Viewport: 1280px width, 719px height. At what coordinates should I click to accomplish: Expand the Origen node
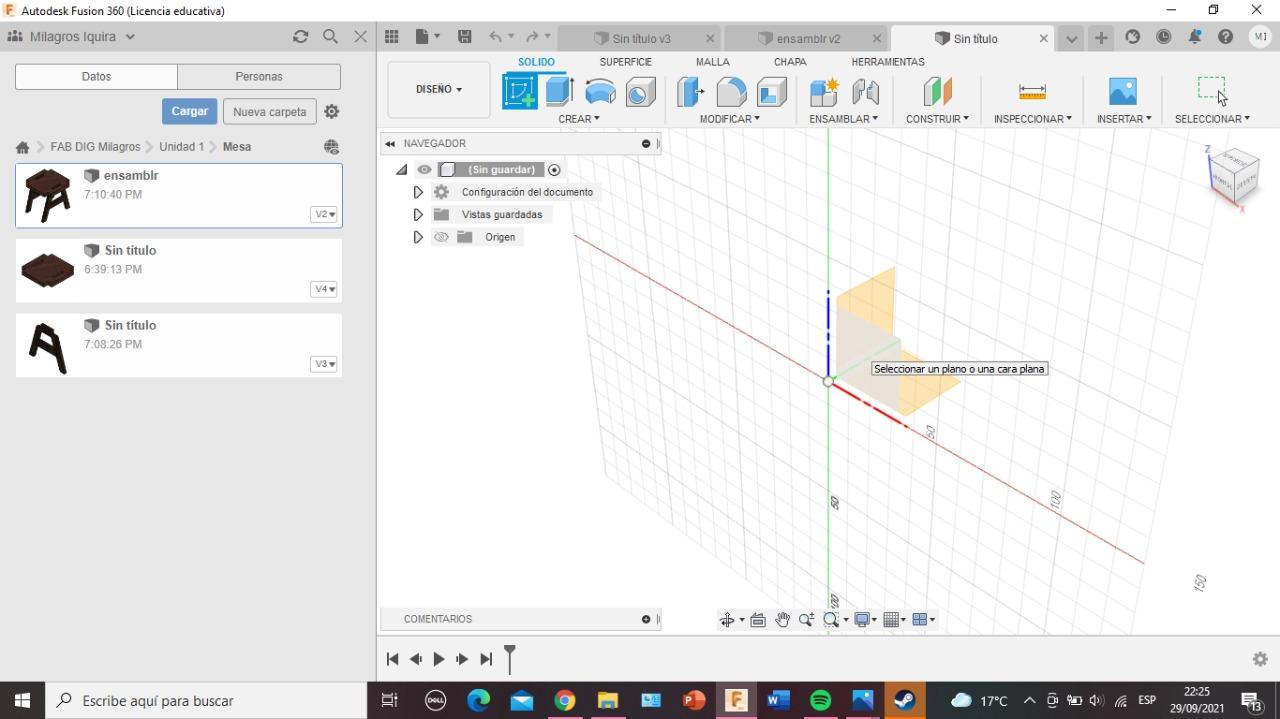[418, 237]
